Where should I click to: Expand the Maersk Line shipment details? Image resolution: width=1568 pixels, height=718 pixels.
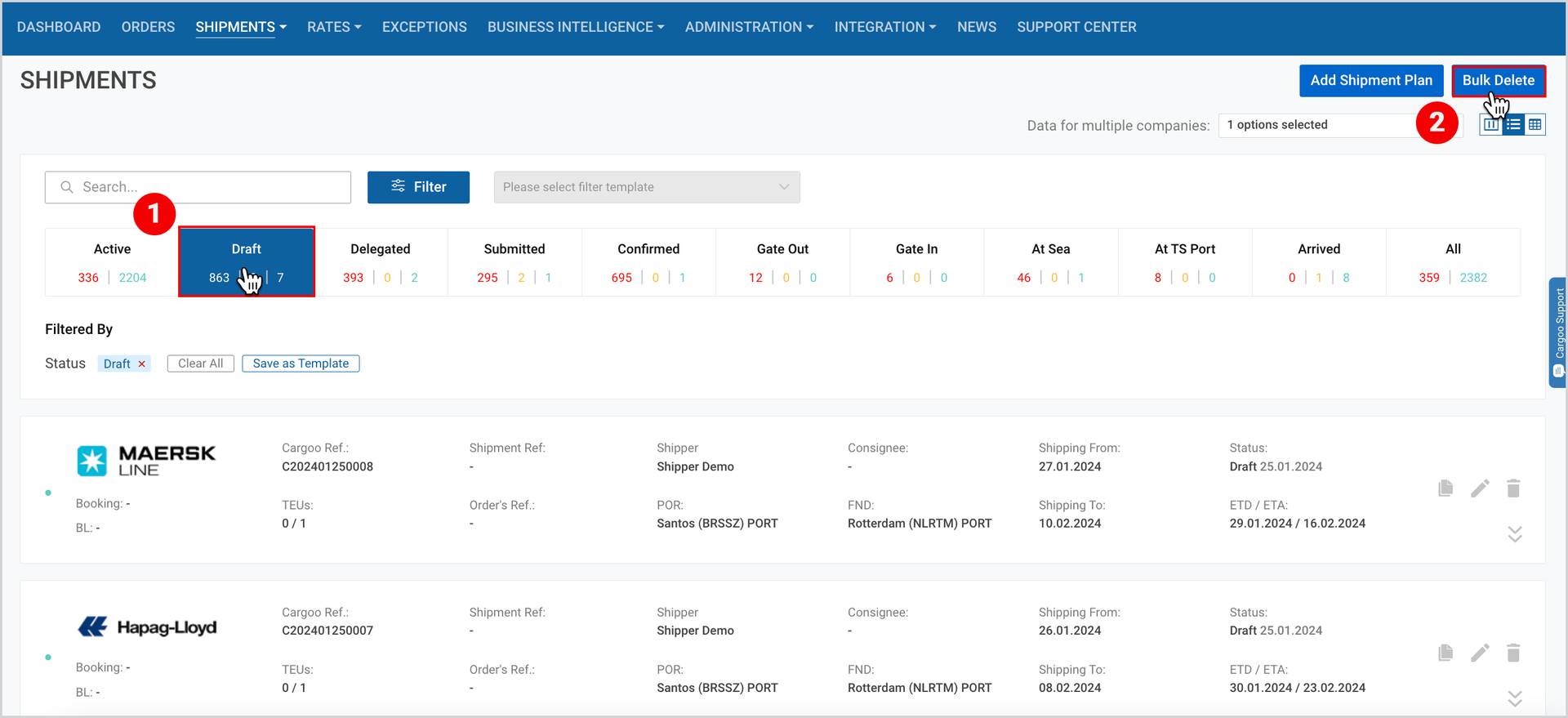click(1515, 534)
